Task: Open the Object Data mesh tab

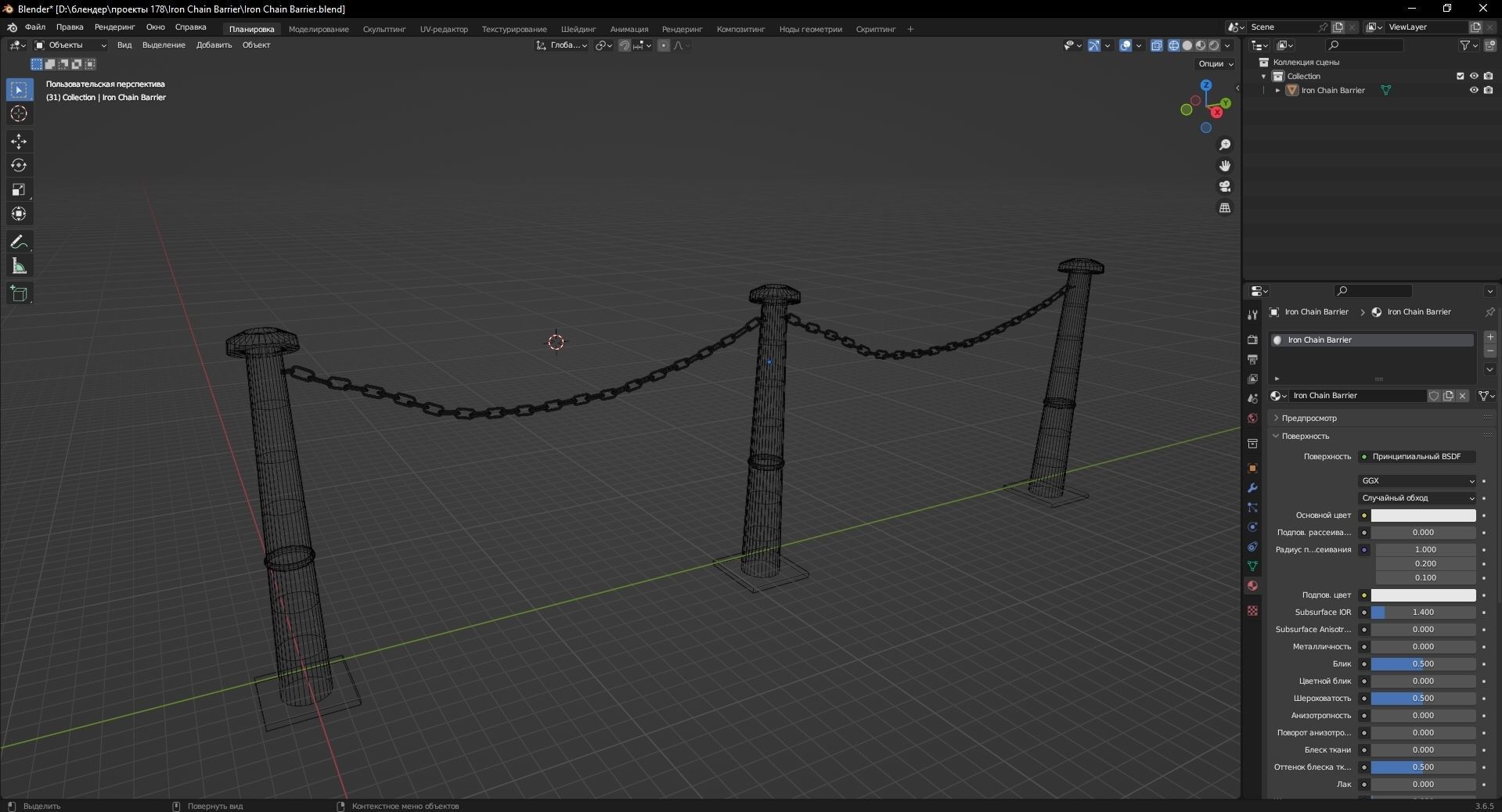Action: (x=1252, y=566)
